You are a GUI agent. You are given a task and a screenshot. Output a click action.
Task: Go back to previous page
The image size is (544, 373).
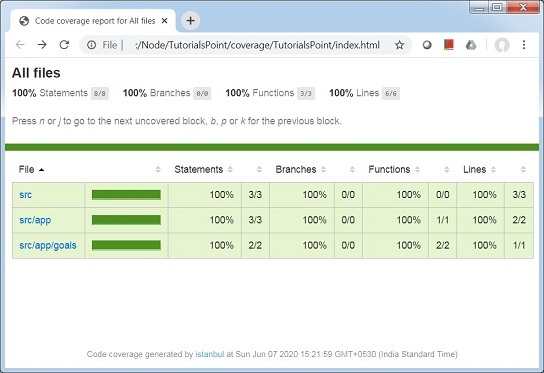pyautogui.click(x=20, y=45)
